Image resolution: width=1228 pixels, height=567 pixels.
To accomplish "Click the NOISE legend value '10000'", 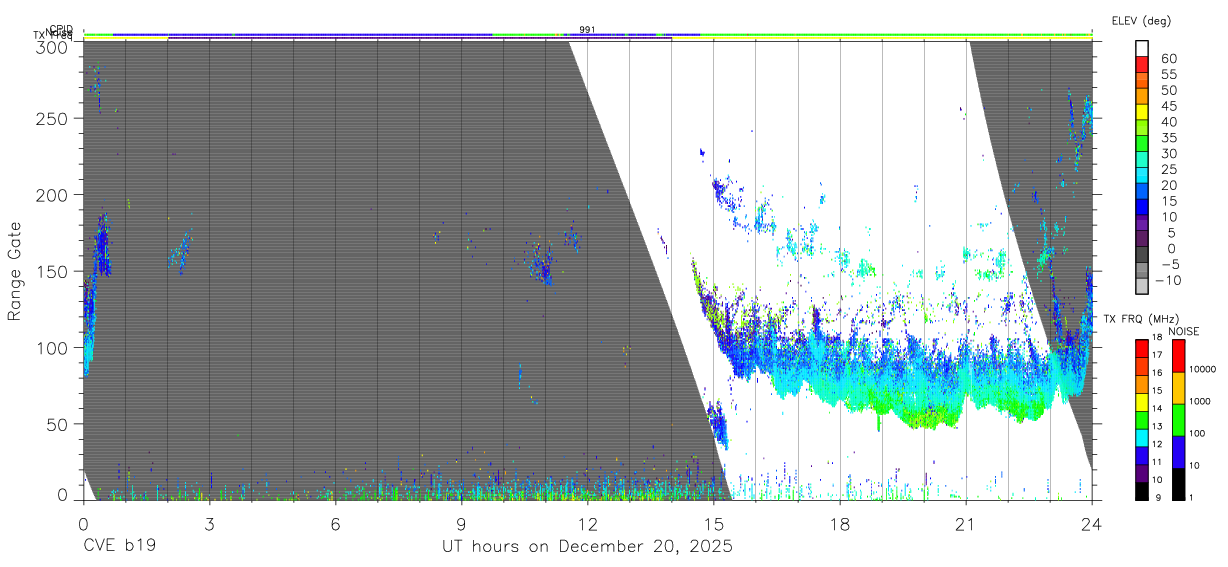I will click(1203, 370).
